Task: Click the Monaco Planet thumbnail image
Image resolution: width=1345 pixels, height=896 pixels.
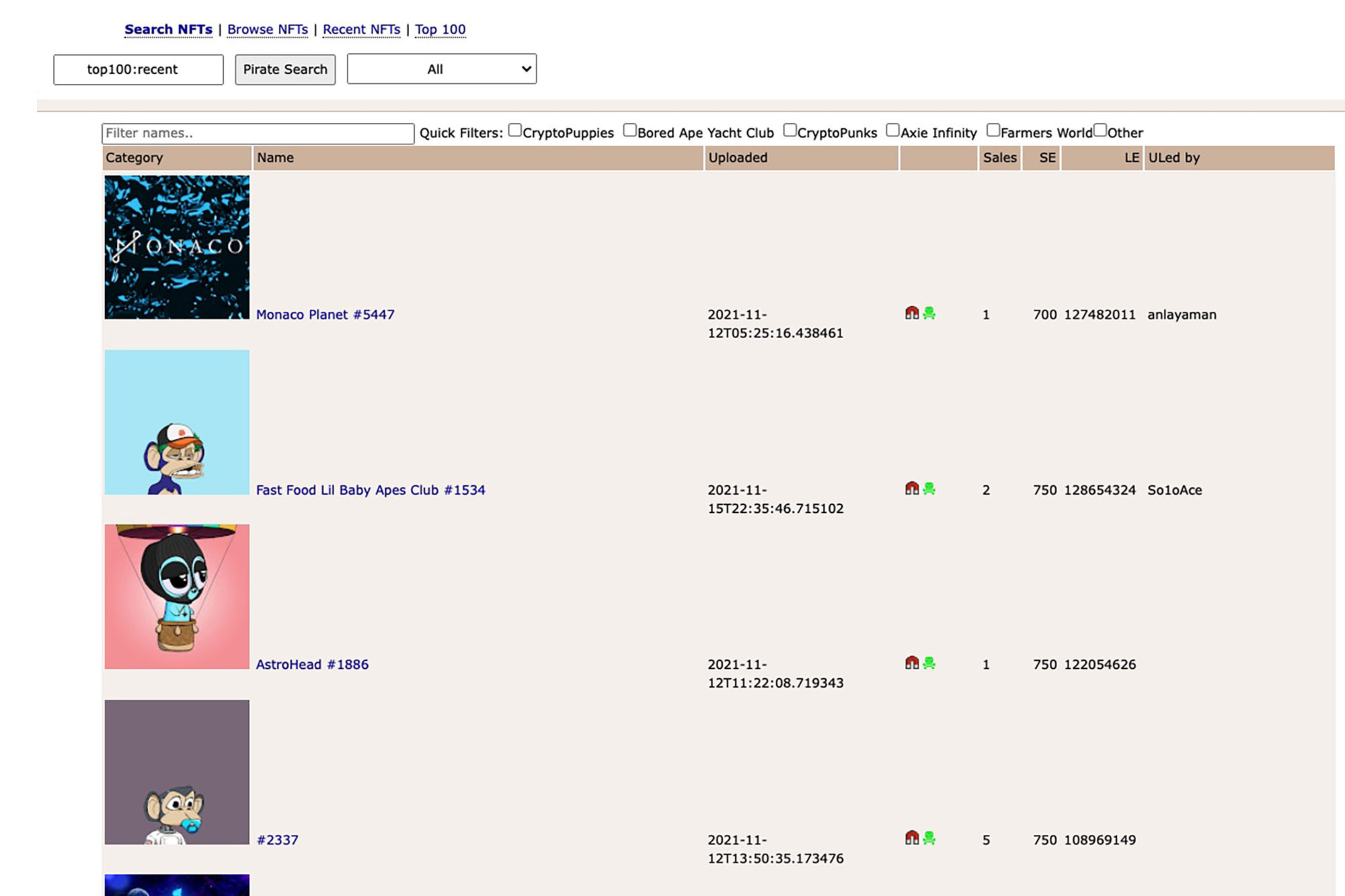Action: coord(177,247)
